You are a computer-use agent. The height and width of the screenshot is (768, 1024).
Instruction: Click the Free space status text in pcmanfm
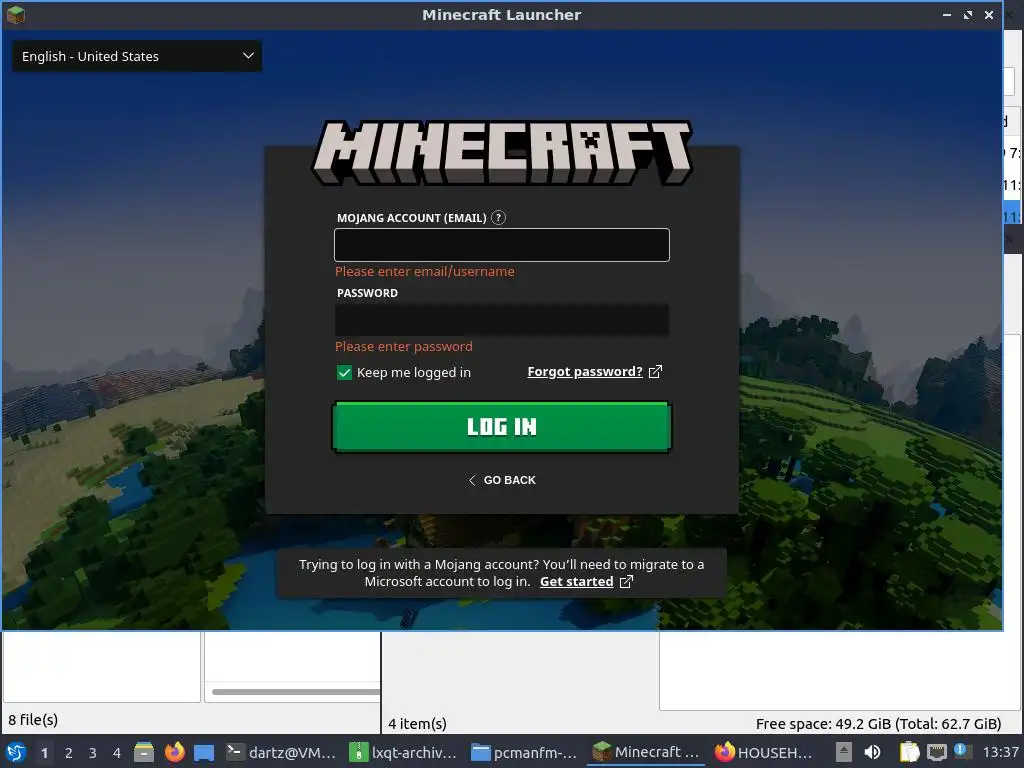(x=878, y=724)
